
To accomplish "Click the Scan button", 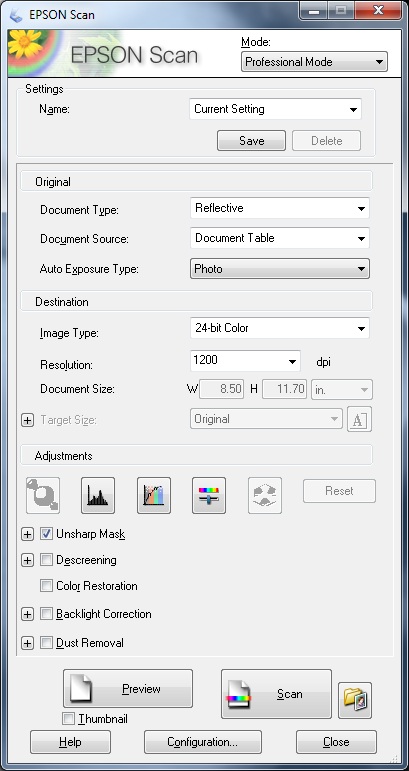I will (x=276, y=694).
